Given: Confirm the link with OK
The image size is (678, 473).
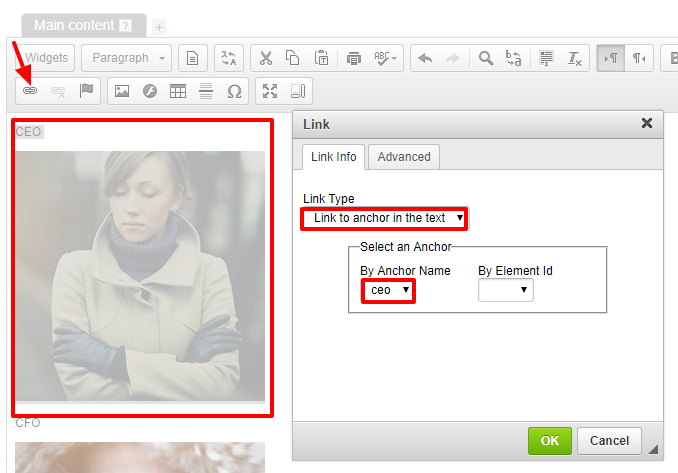Looking at the screenshot, I should tap(550, 441).
